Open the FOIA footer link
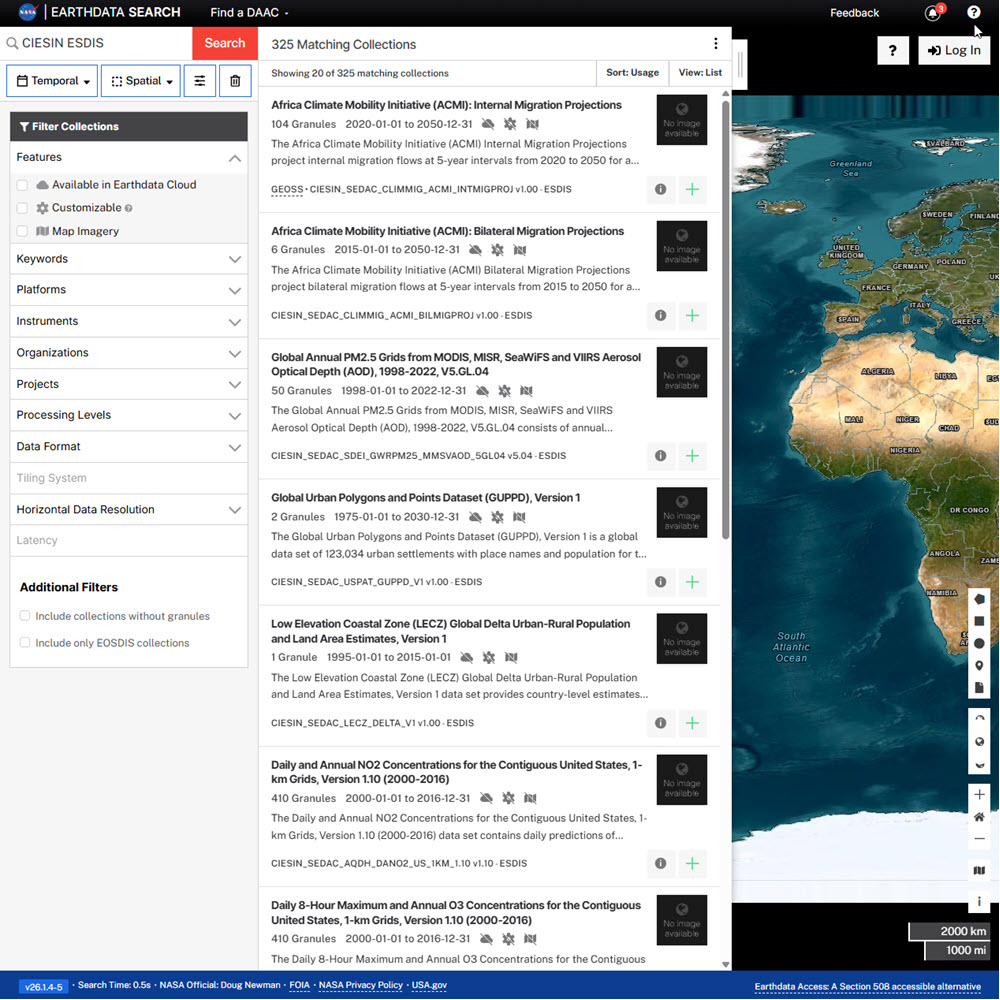The height and width of the screenshot is (1000, 1000). point(300,985)
